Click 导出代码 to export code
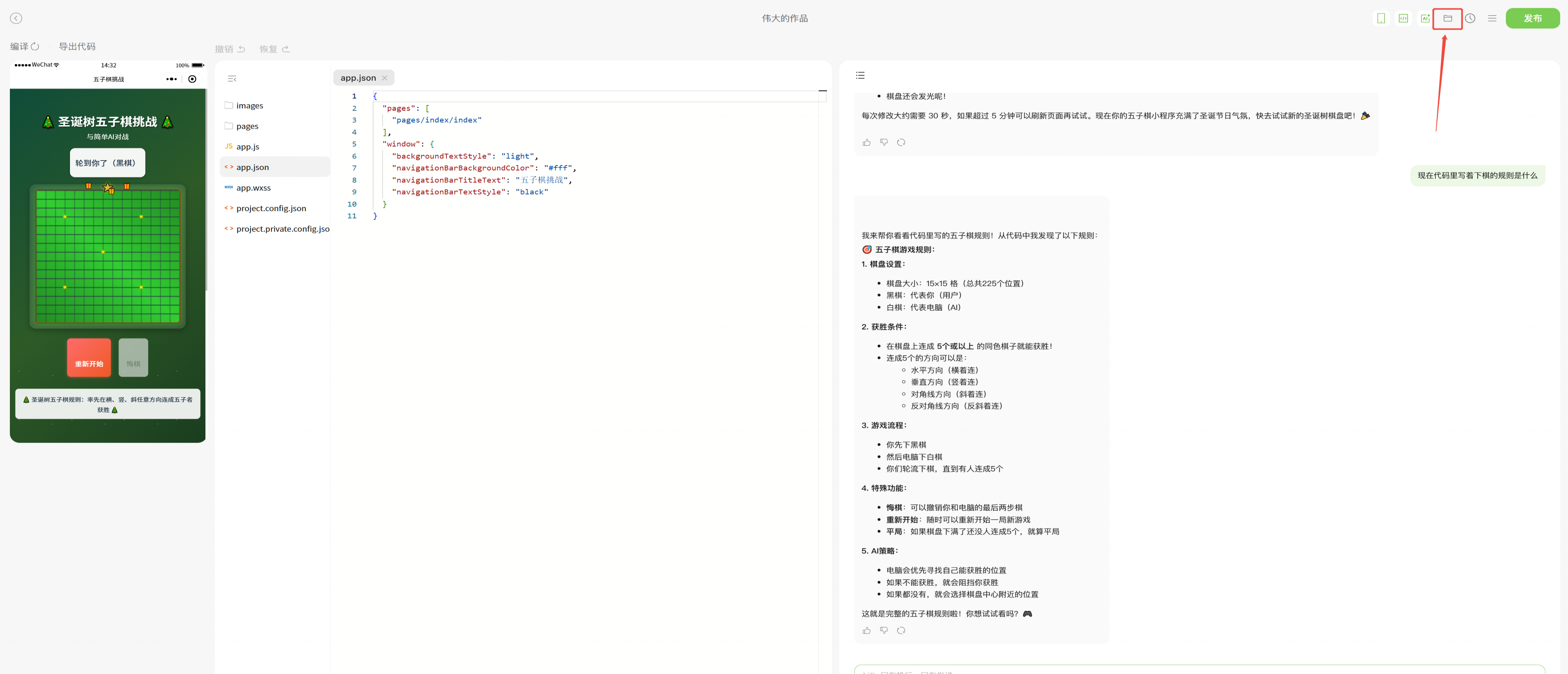 pos(77,46)
